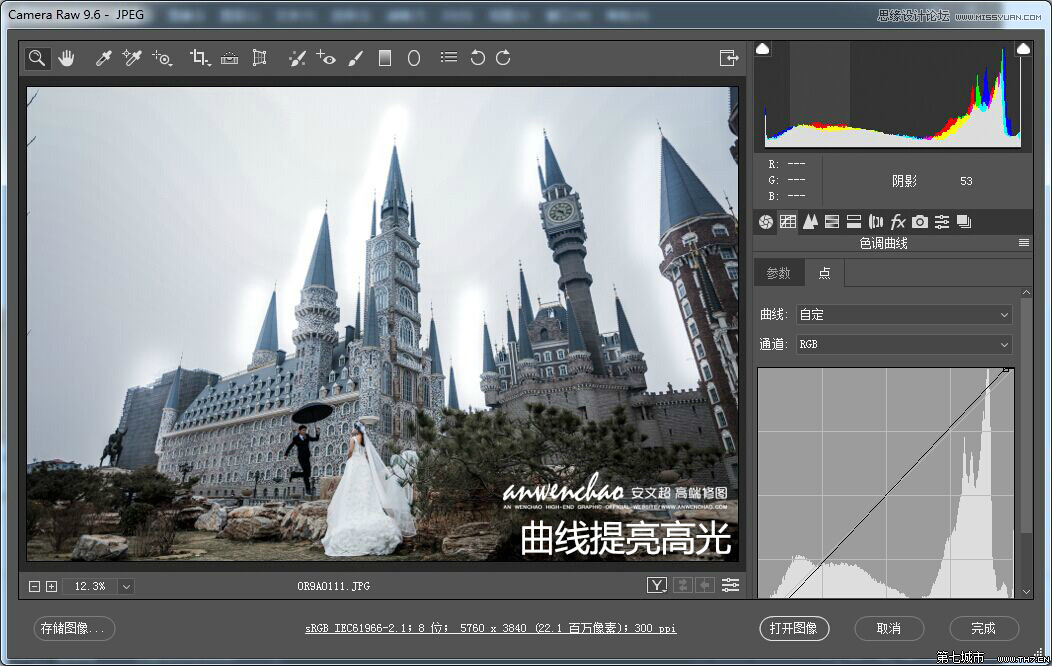1052x666 pixels.
Task: Open the tone curve panel flyout menu
Action: click(1024, 243)
